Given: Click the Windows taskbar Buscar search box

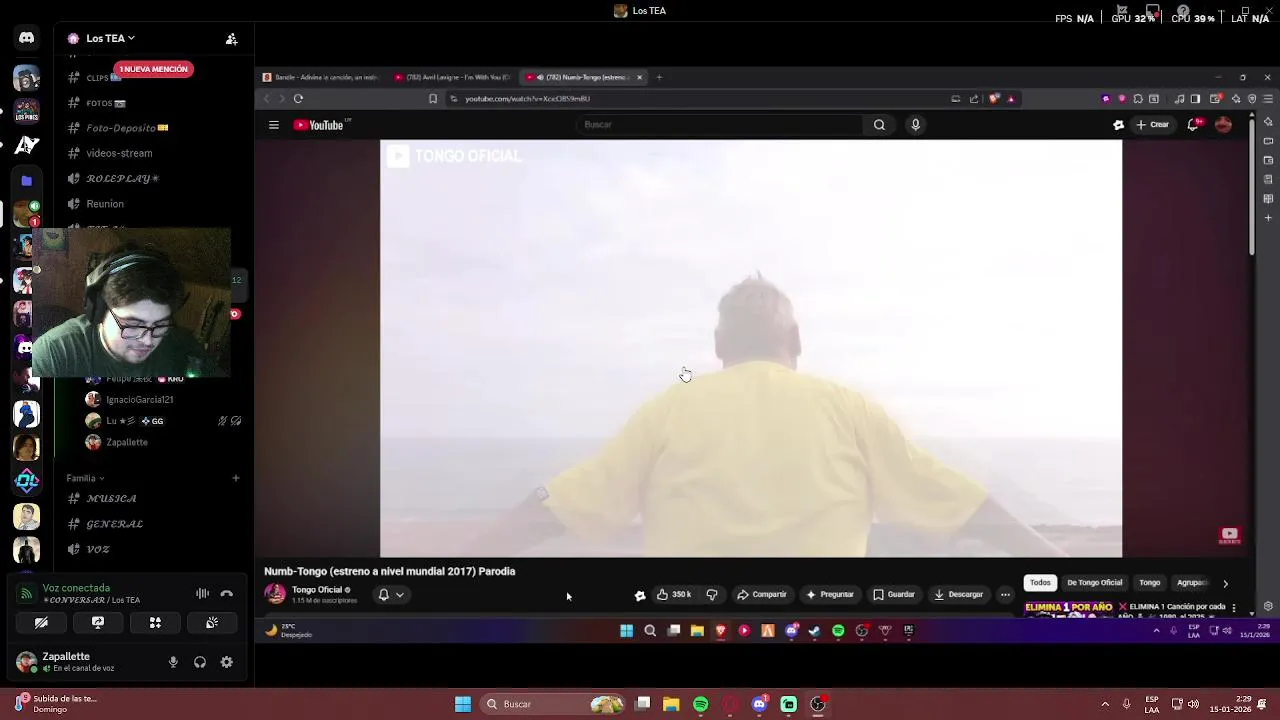Looking at the screenshot, I should point(553,704).
